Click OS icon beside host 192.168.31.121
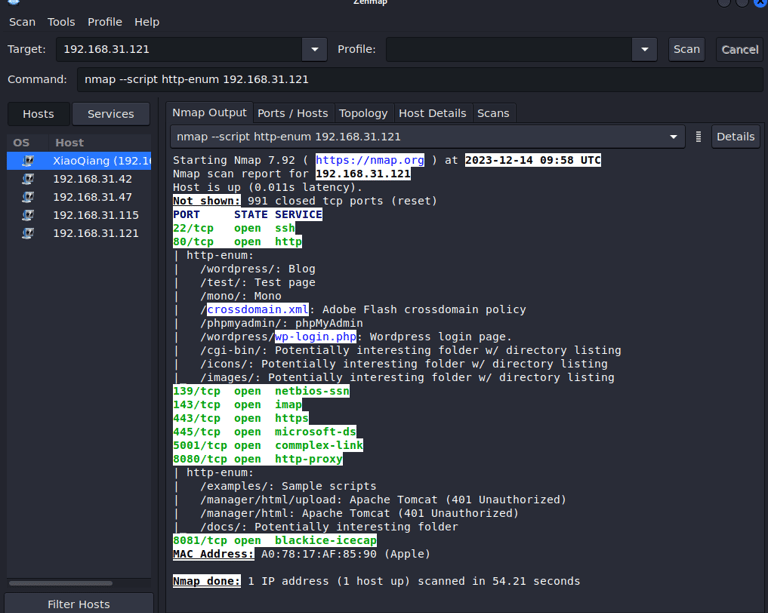The image size is (768, 613). point(28,233)
